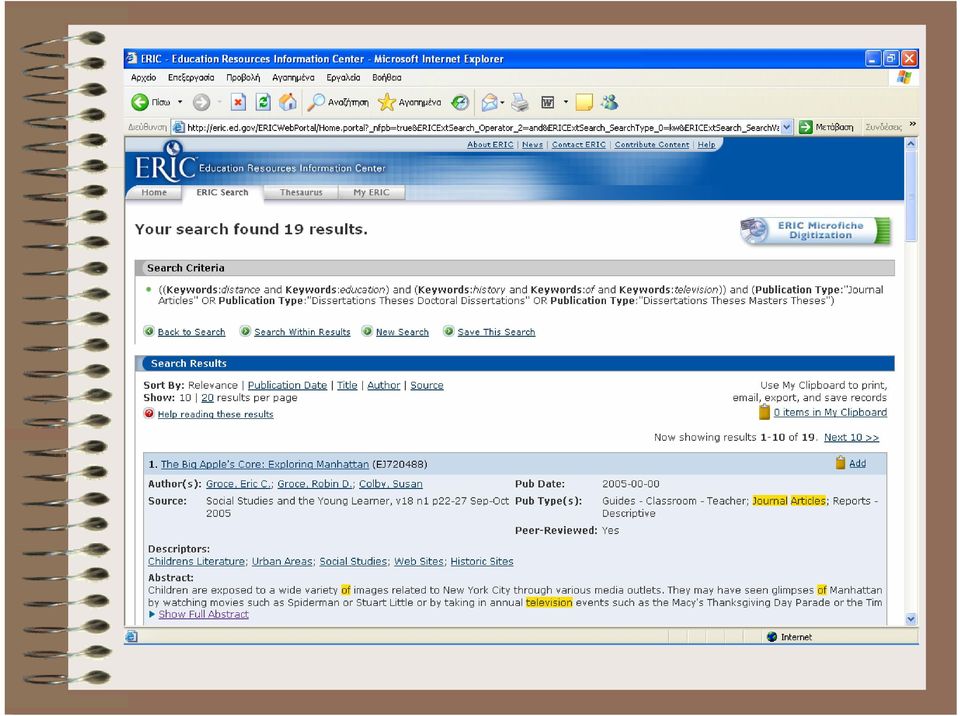Open the Επεξεργασία menu
Screen dimensions: 960x716
191,78
